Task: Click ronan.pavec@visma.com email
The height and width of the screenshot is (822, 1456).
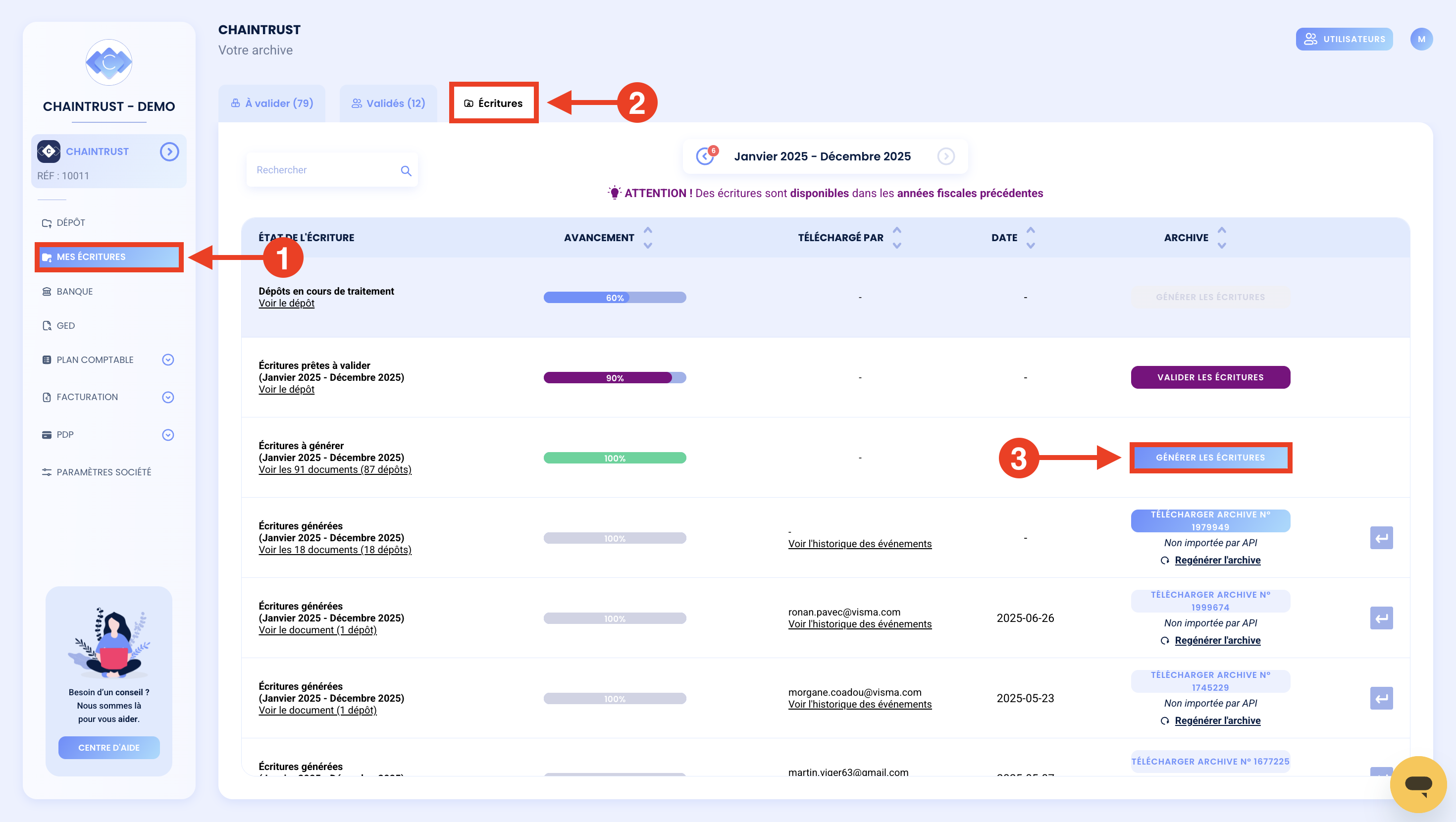Action: pyautogui.click(x=844, y=612)
